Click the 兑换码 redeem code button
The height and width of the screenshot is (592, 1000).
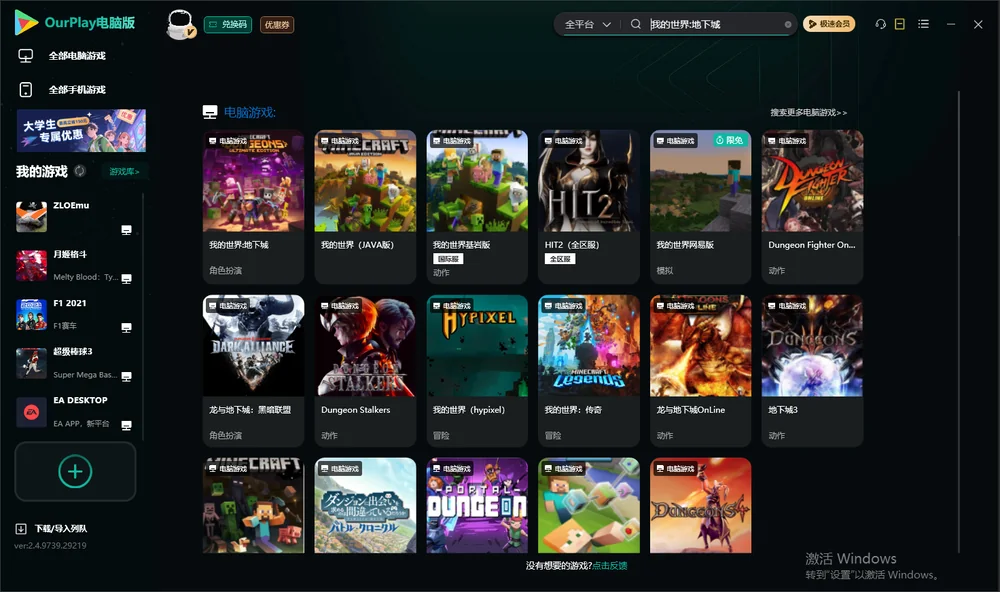click(x=228, y=25)
